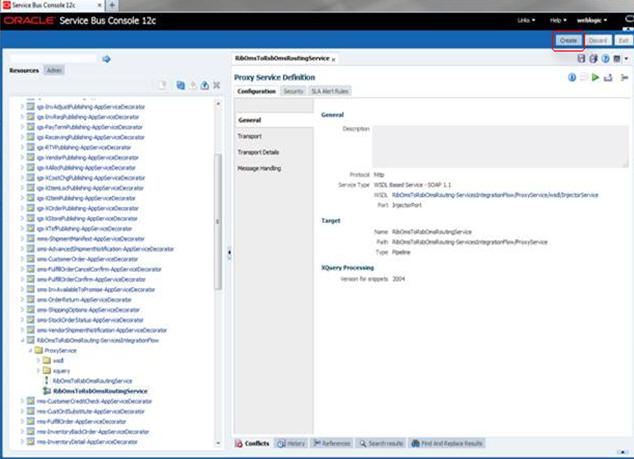Click project icon beside igs-RTVPublishing-AppServiceDecorator
Viewport: 634px width, 459px height.
(31, 147)
